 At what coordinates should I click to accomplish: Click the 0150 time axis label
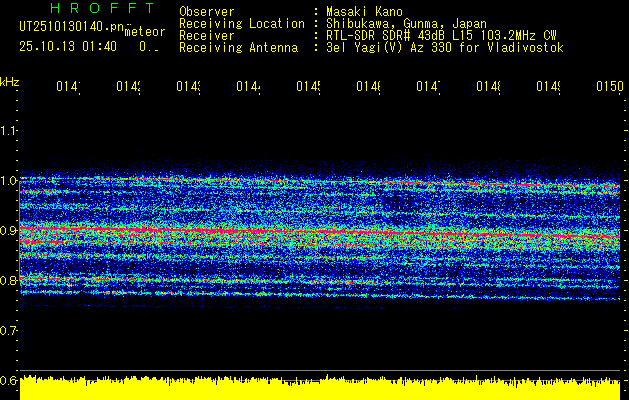610,86
